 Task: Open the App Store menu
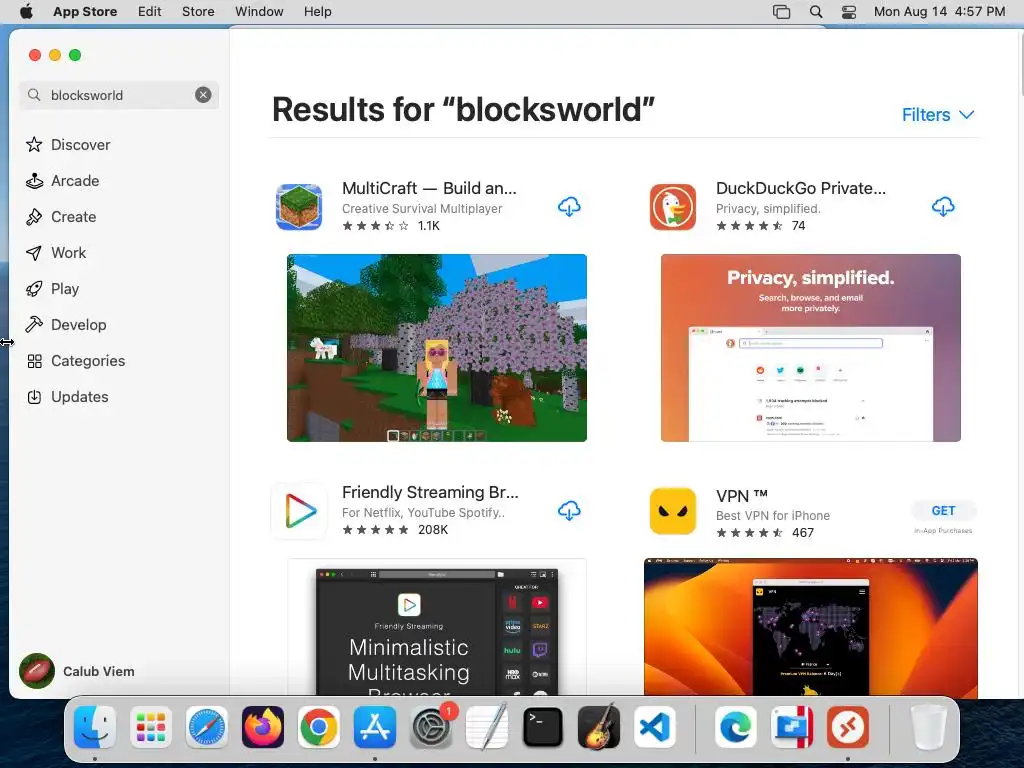pyautogui.click(x=85, y=12)
